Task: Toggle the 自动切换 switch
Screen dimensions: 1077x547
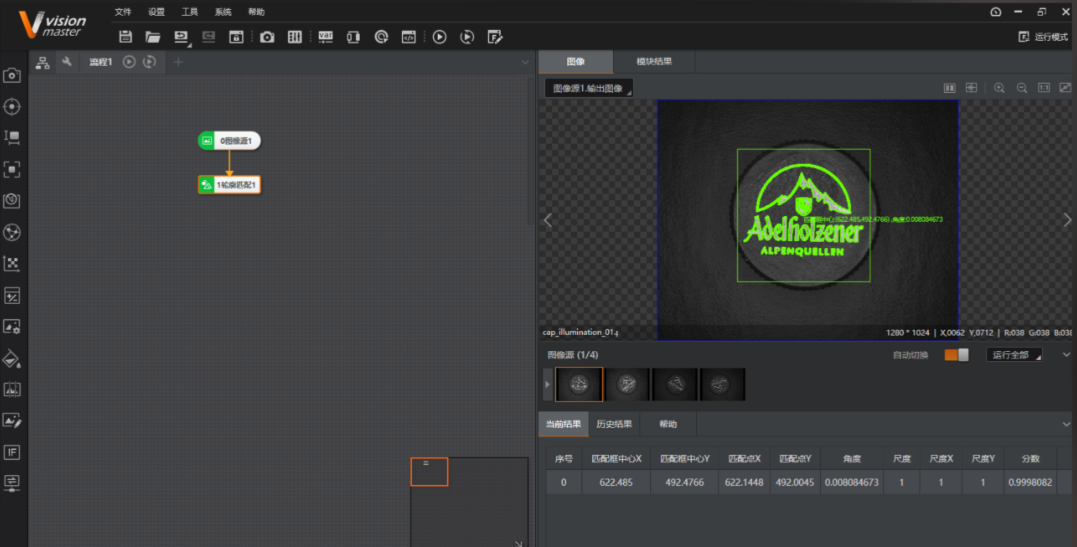Action: pyautogui.click(x=956, y=355)
